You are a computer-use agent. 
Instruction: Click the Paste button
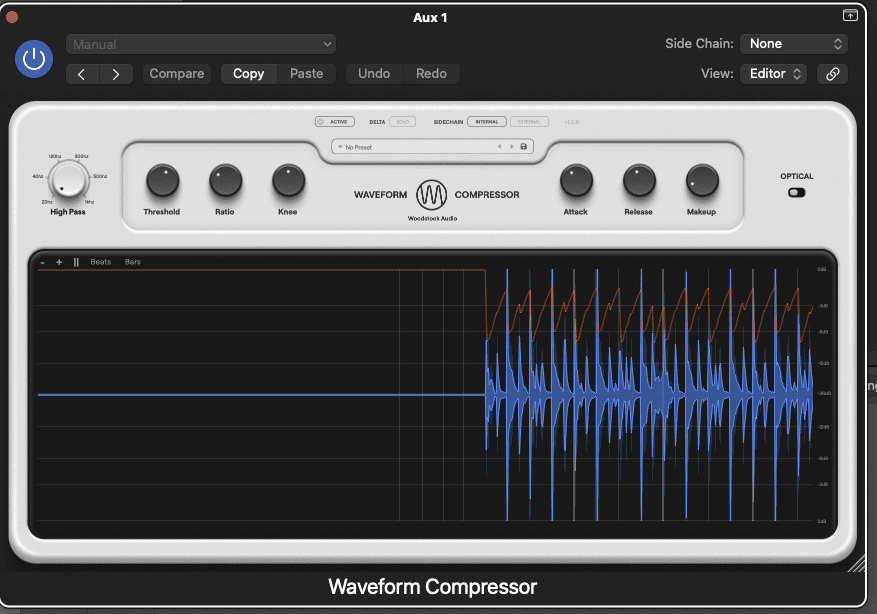[x=307, y=74]
